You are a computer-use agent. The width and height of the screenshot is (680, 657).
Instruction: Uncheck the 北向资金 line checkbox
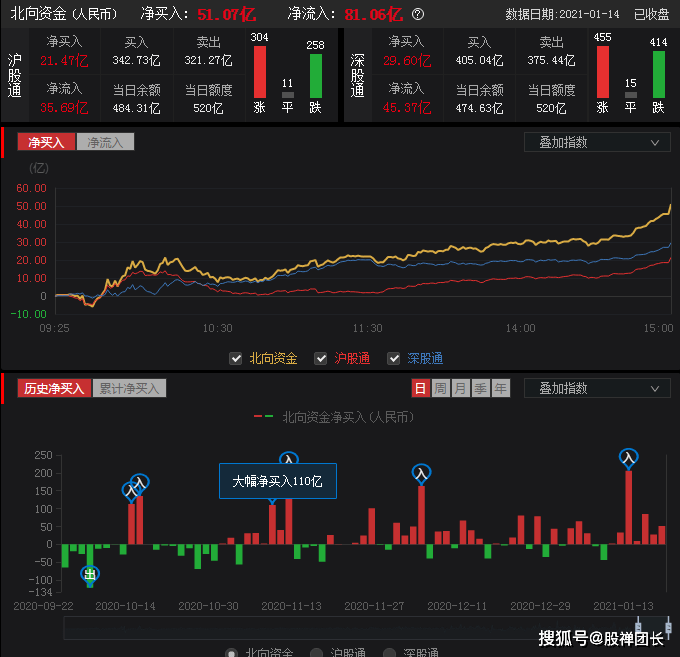coord(235,359)
